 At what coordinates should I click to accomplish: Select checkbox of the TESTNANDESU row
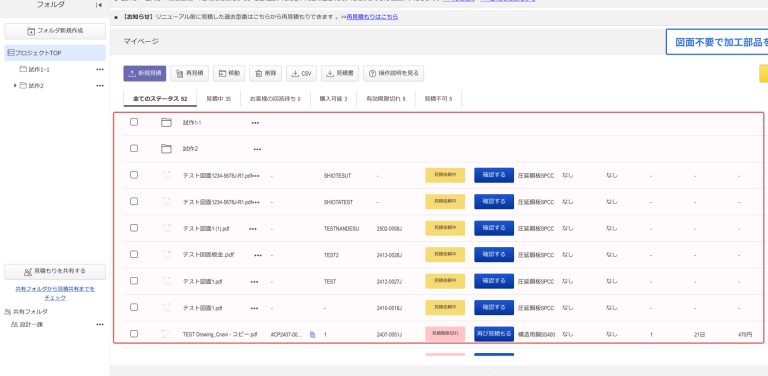coord(134,228)
